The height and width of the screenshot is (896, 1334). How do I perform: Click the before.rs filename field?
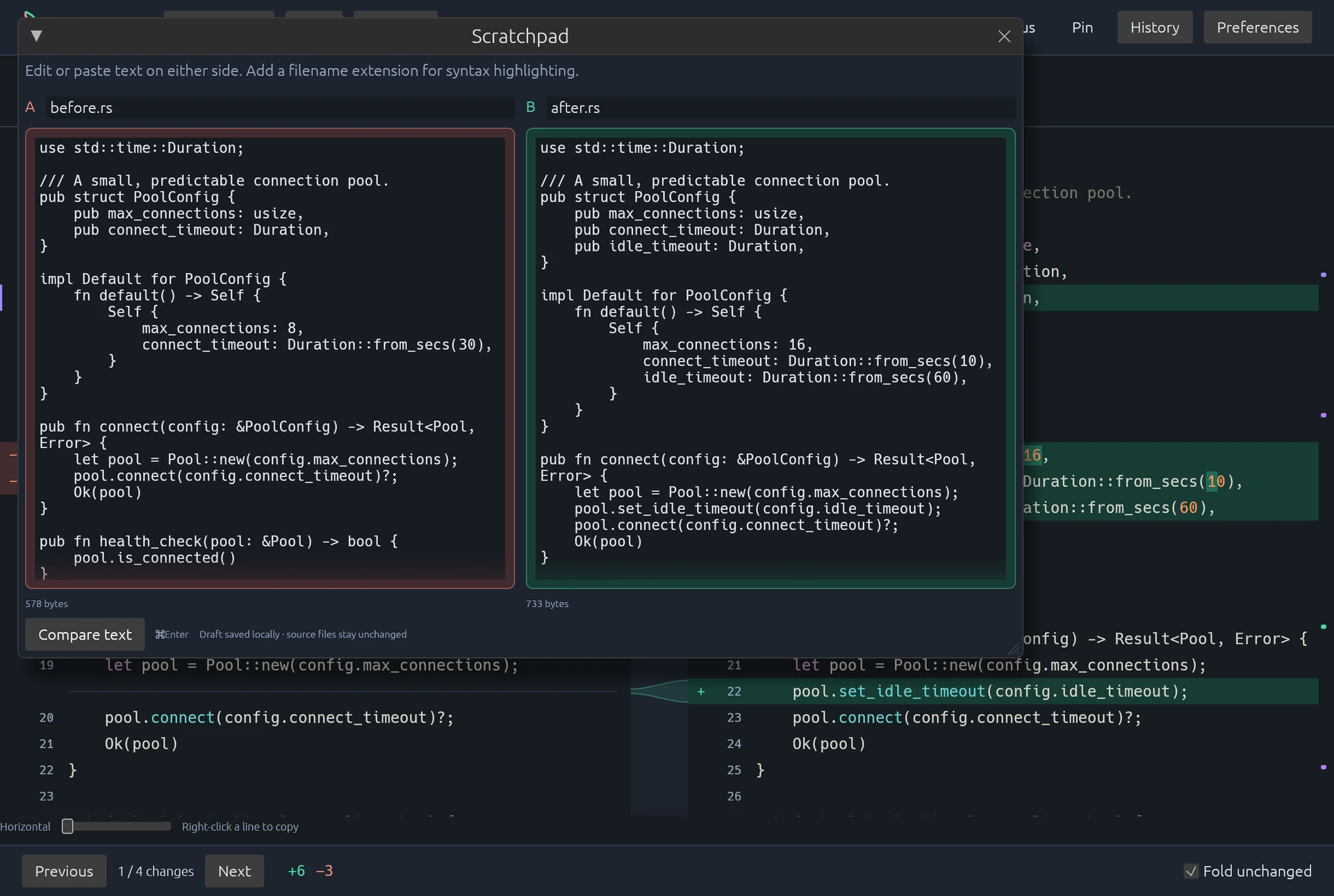click(280, 108)
